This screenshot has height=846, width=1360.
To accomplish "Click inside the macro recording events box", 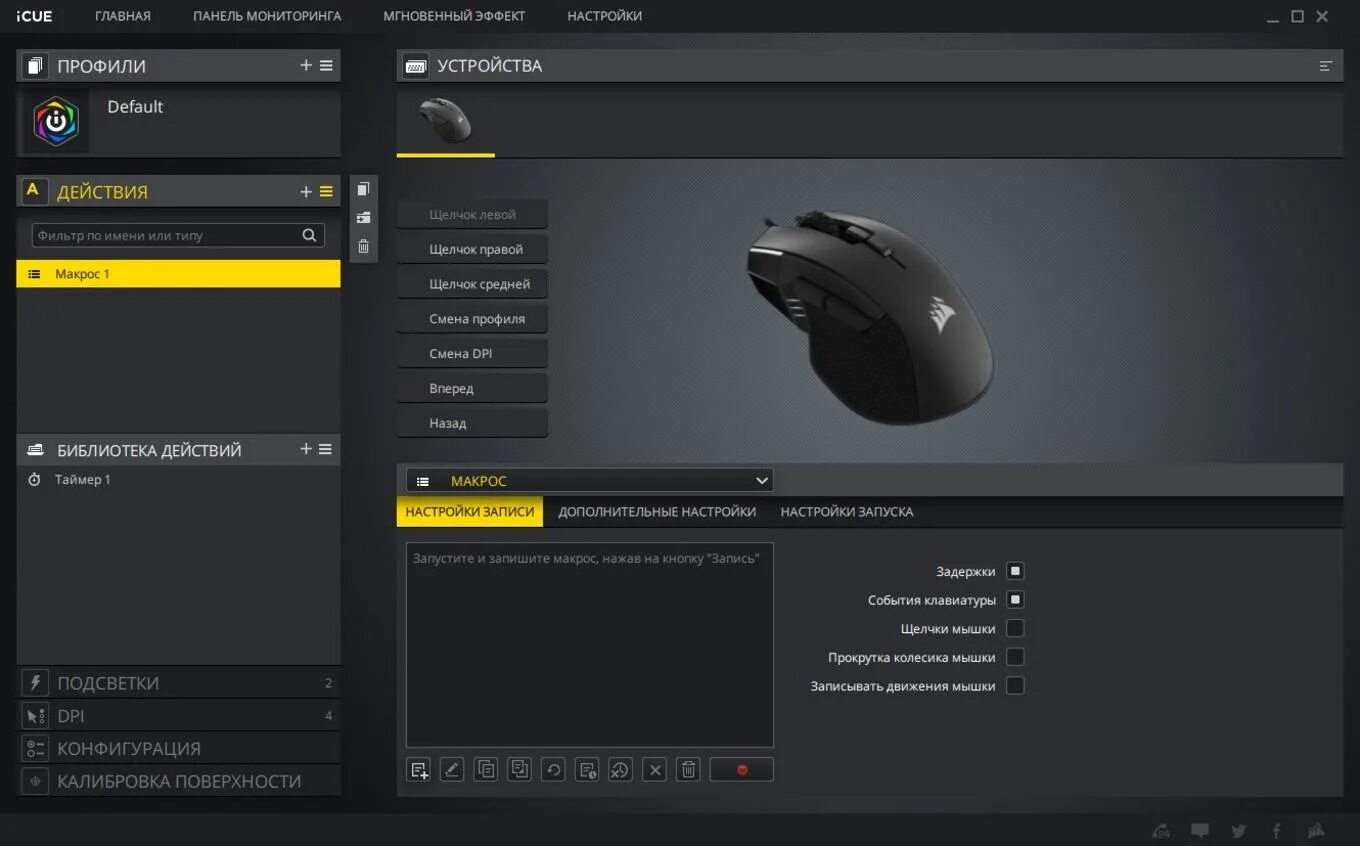I will click(x=590, y=645).
